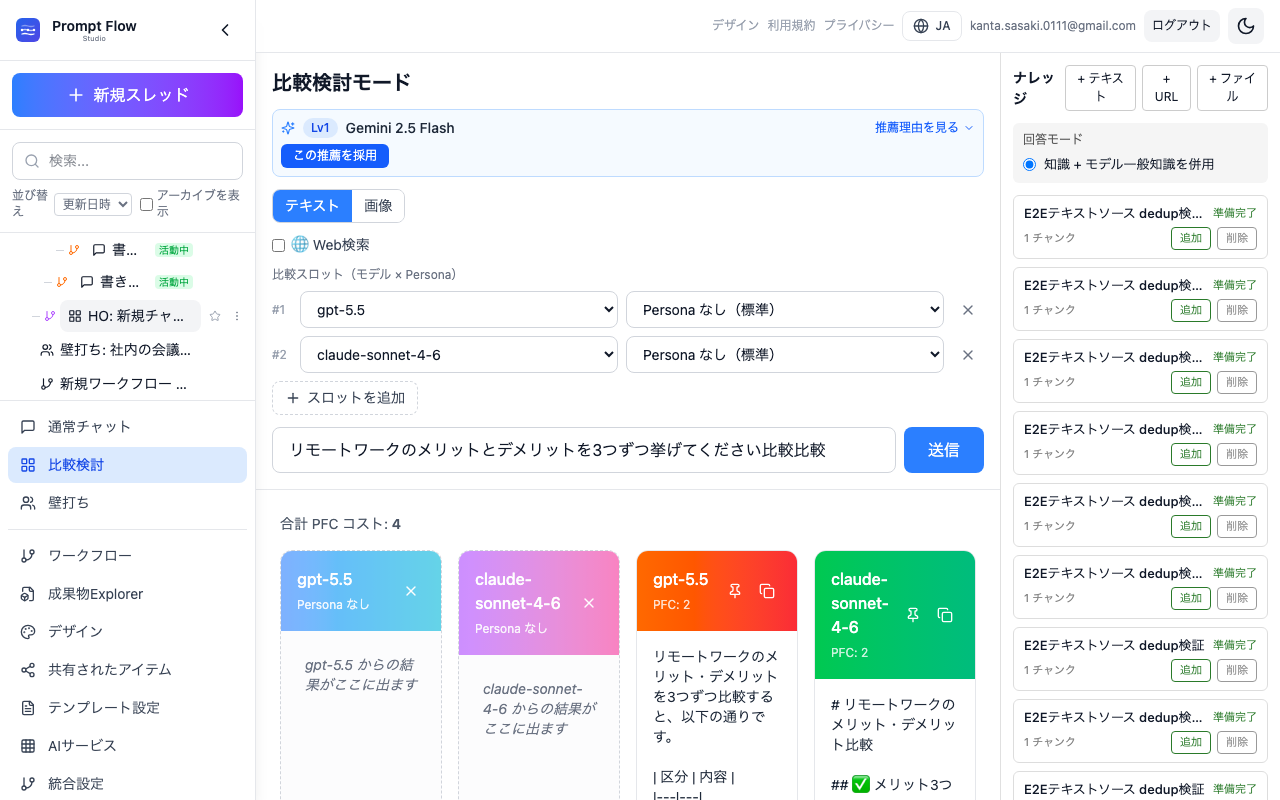The height and width of the screenshot is (800, 1280).
Task: Expand 推薦理由を見る
Action: [924, 128]
